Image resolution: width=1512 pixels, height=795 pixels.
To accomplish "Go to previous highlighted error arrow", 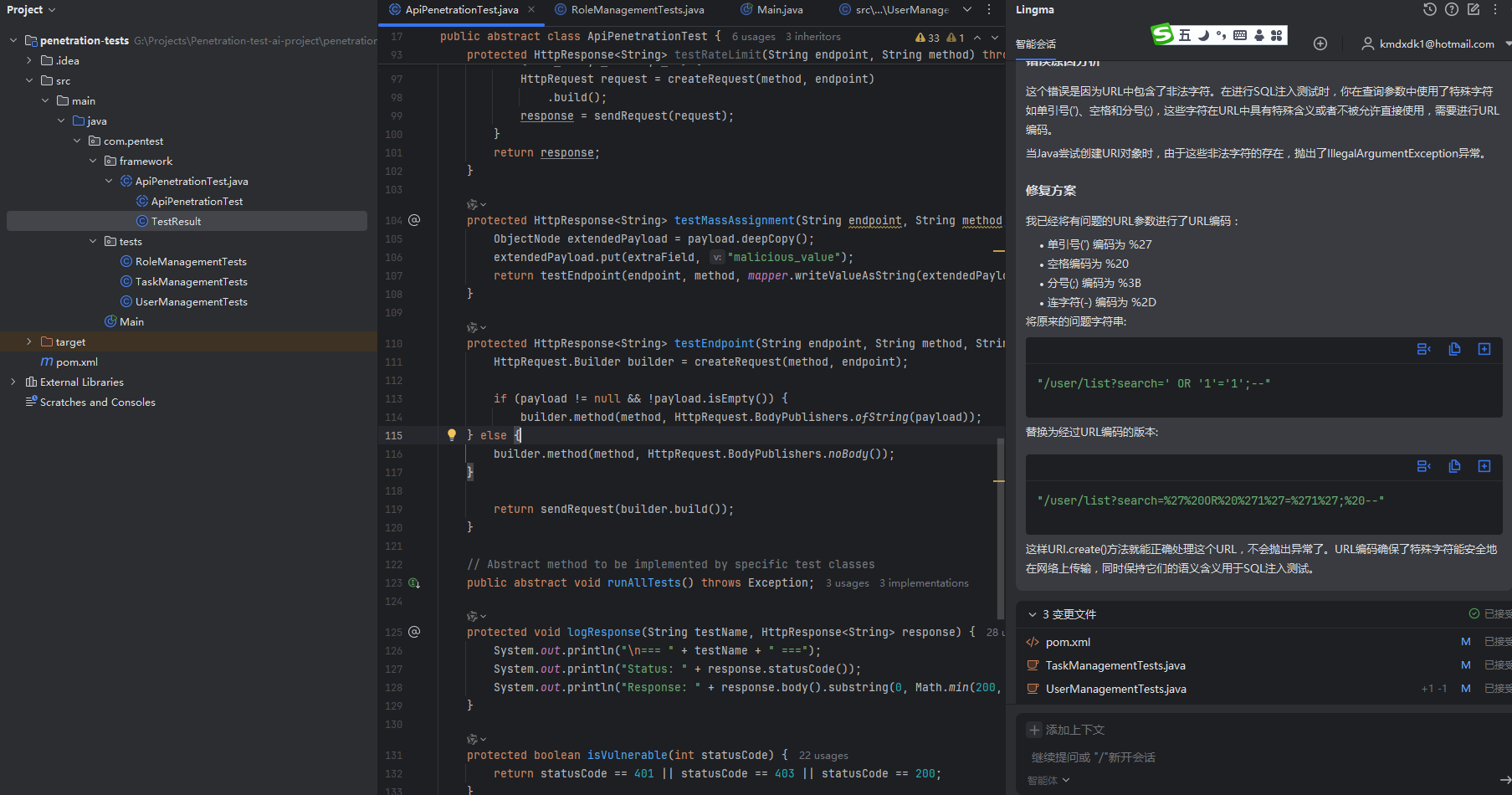I will point(977,38).
